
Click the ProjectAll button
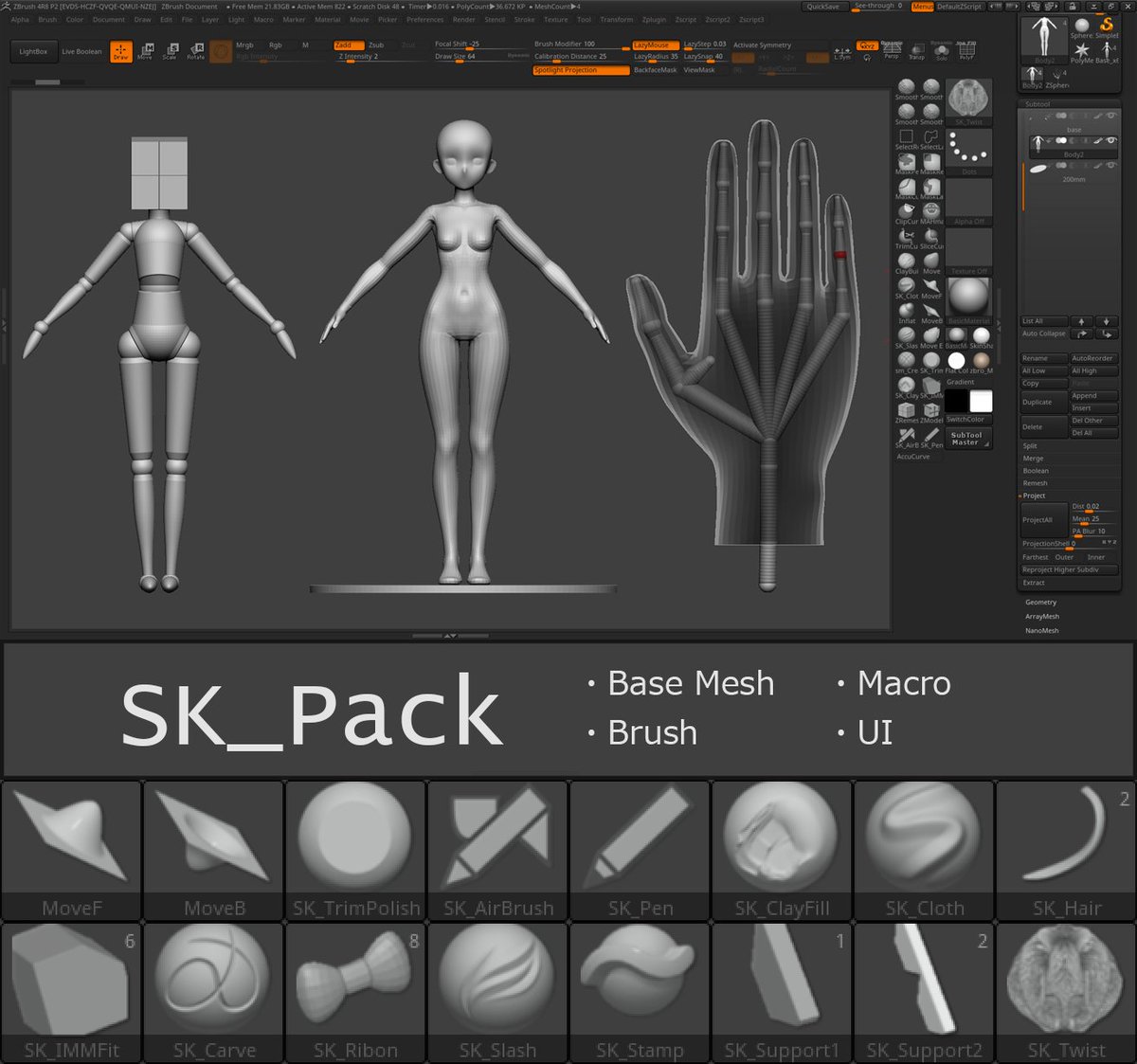[1043, 519]
